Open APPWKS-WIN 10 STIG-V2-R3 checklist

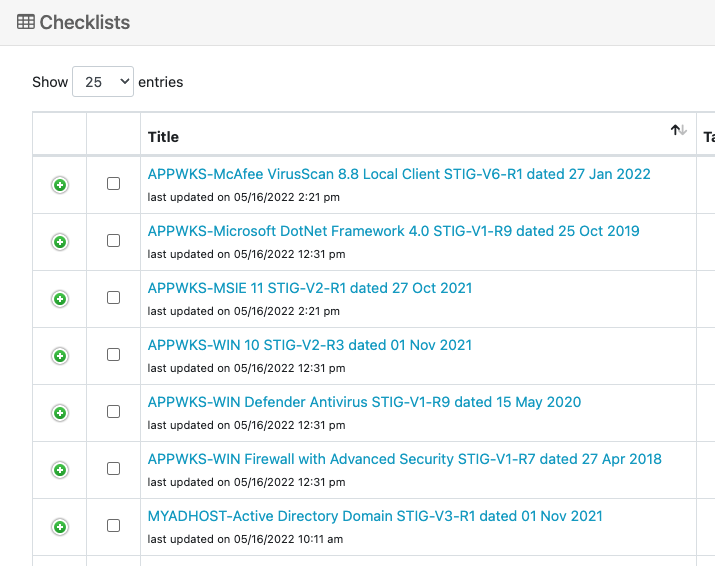[x=310, y=345]
